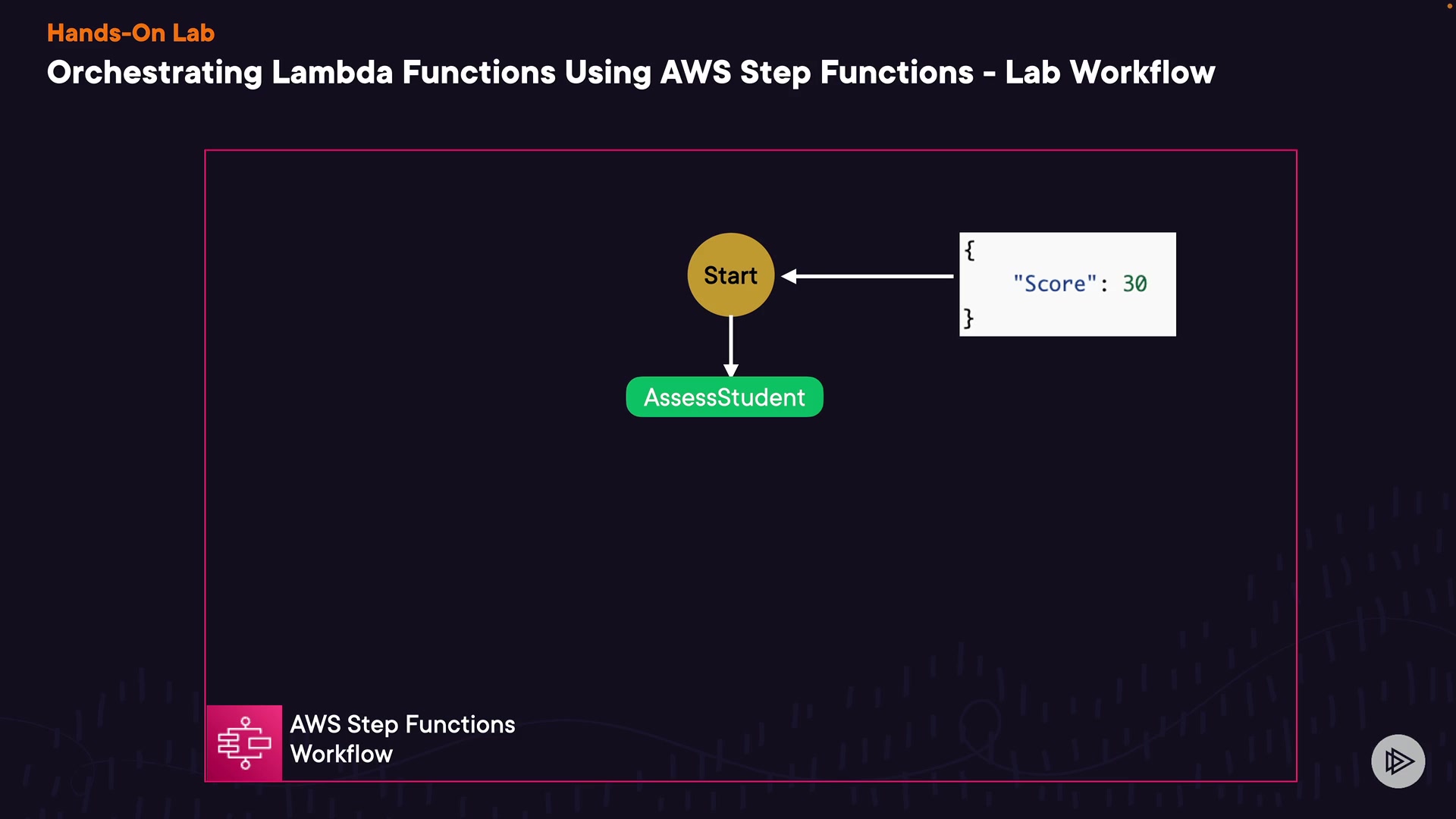Image resolution: width=1456 pixels, height=819 pixels.
Task: Click the opening curly brace in JSON
Action: (969, 250)
